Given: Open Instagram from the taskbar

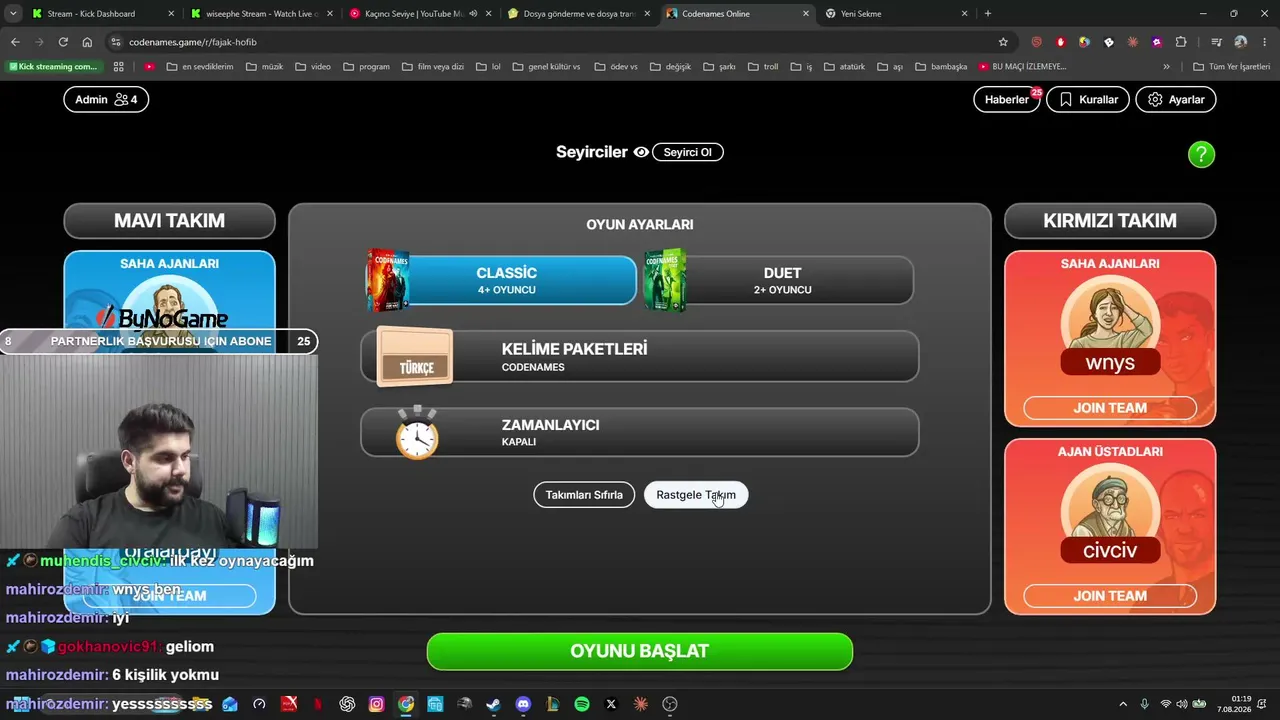Looking at the screenshot, I should [376, 704].
